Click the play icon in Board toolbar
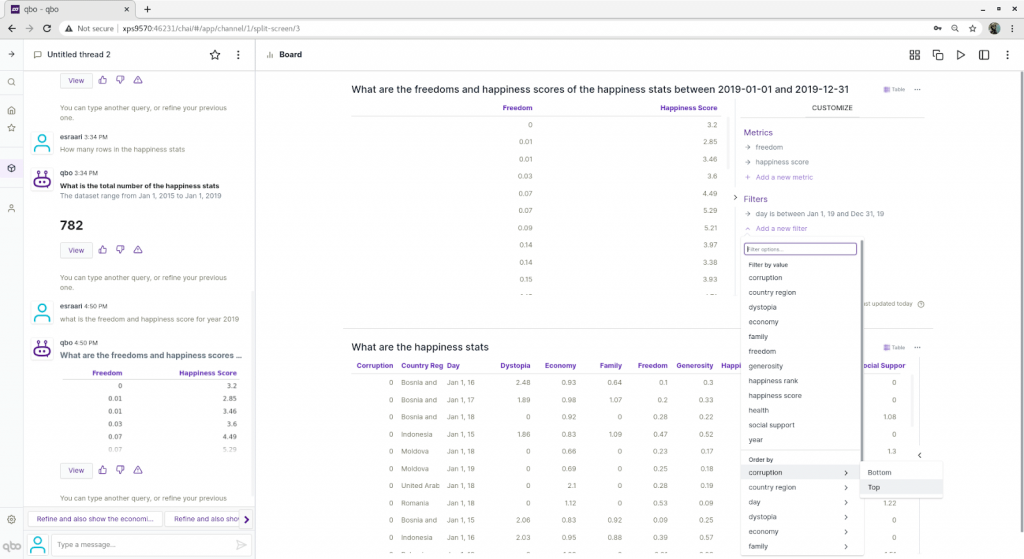Viewport: 1024px width, 559px height. coord(960,55)
